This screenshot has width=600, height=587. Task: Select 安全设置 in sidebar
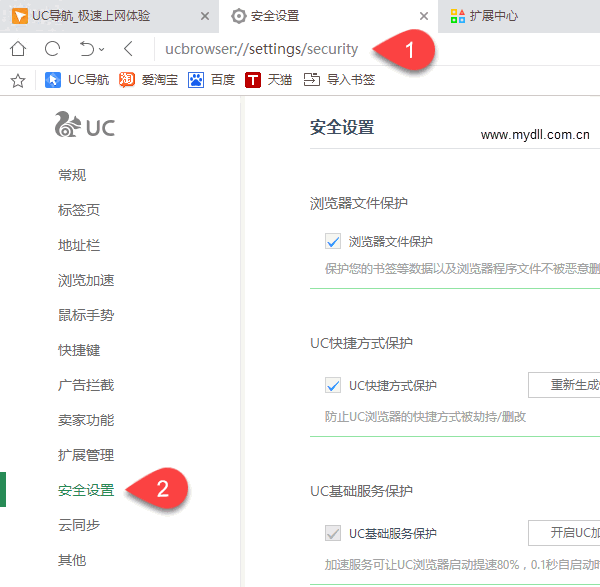click(x=86, y=490)
